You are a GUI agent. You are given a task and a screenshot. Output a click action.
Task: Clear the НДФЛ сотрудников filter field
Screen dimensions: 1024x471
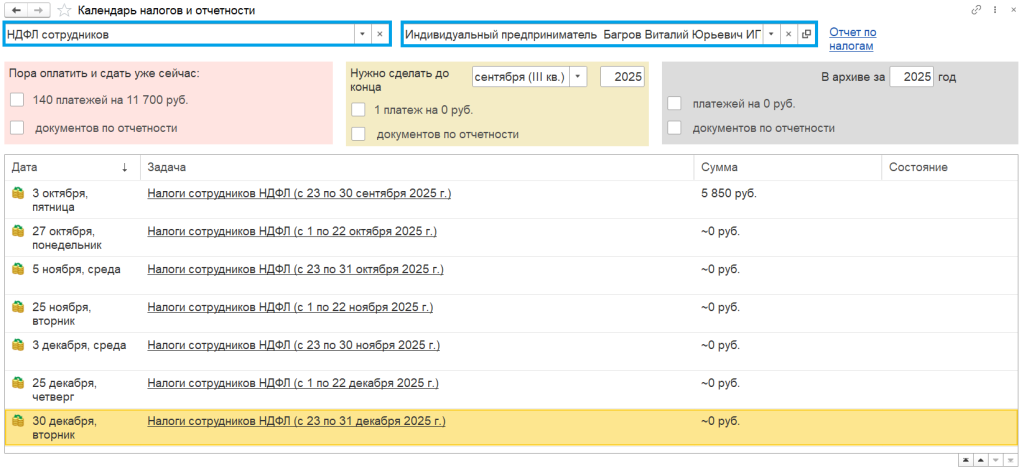[x=379, y=34]
